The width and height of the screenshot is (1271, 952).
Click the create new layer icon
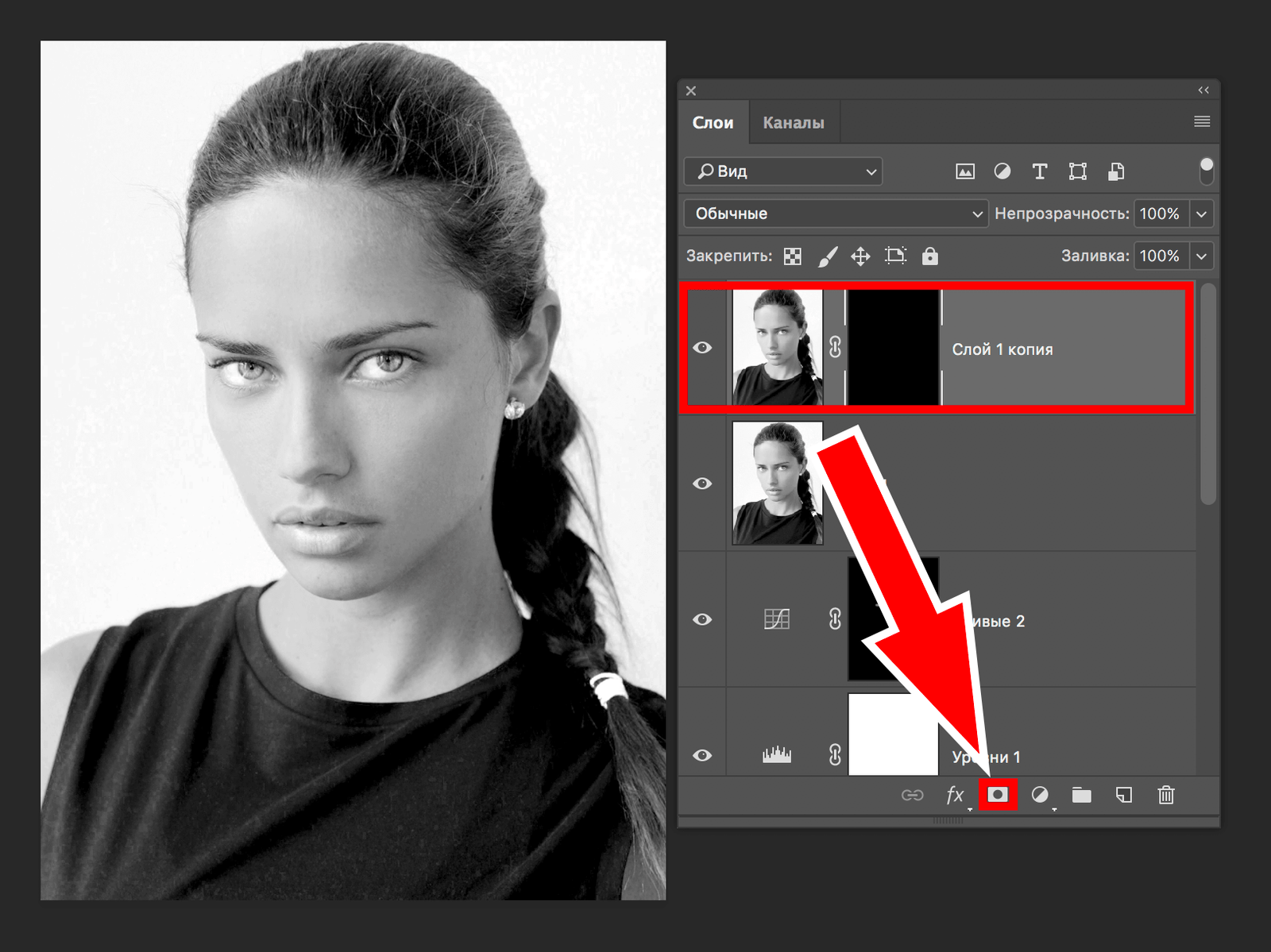pos(1124,795)
